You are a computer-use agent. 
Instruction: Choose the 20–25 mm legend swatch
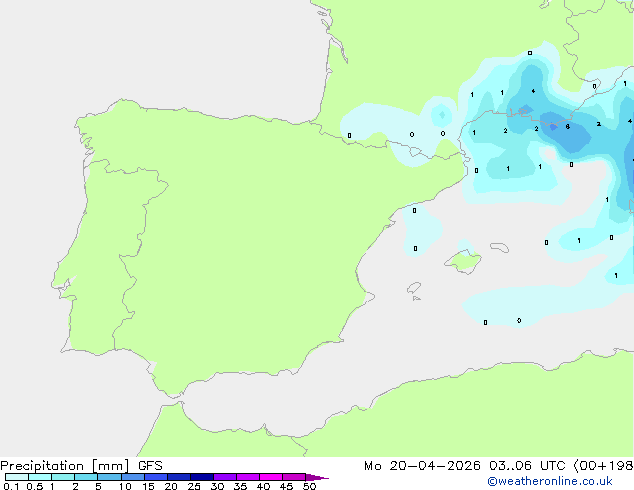point(179,477)
